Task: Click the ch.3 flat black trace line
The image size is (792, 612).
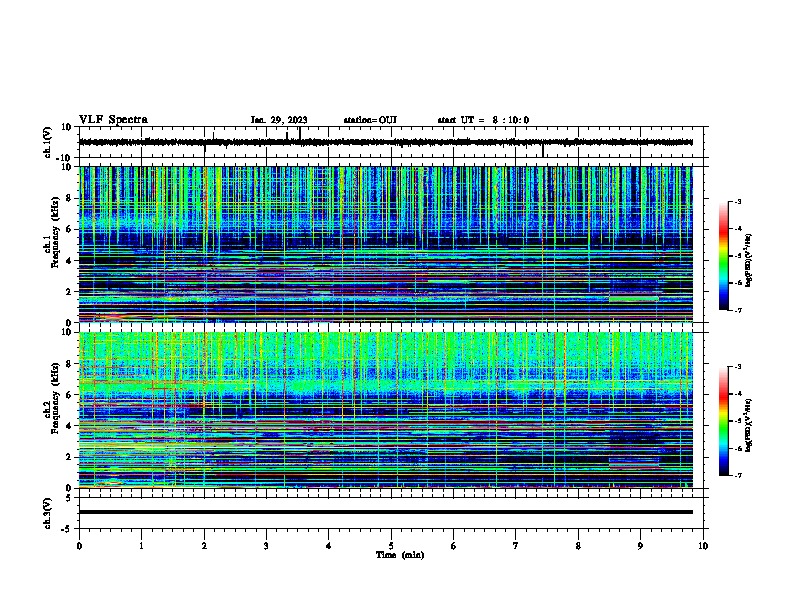Action: click(386, 512)
